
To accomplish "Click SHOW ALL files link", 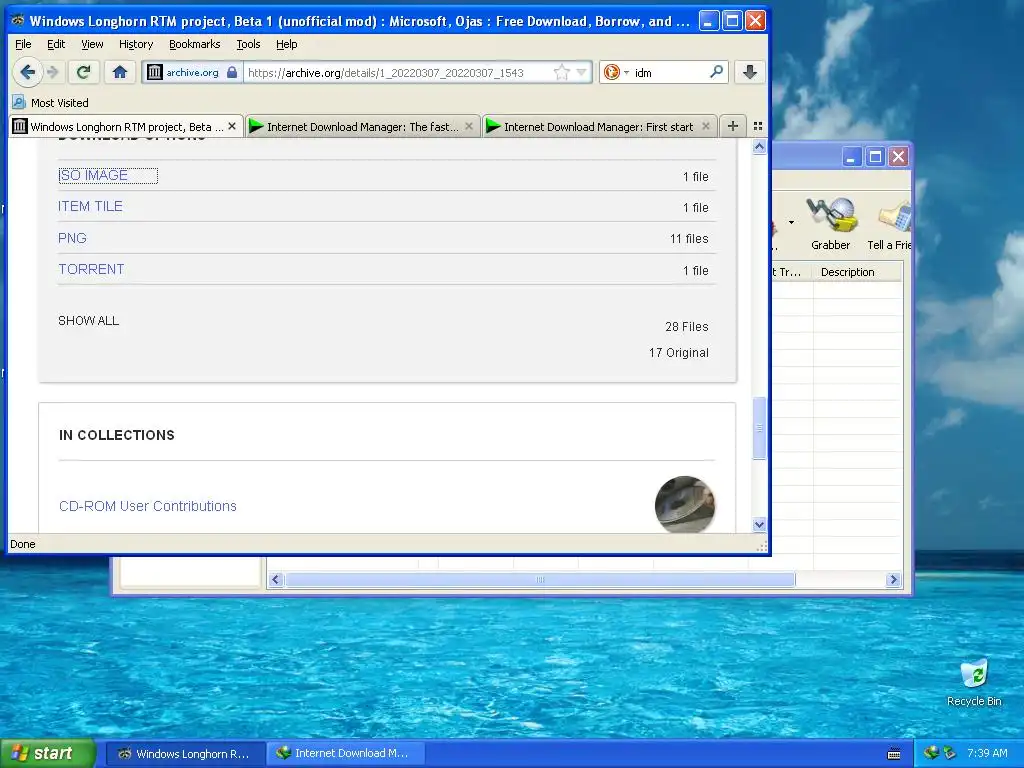I will [88, 321].
